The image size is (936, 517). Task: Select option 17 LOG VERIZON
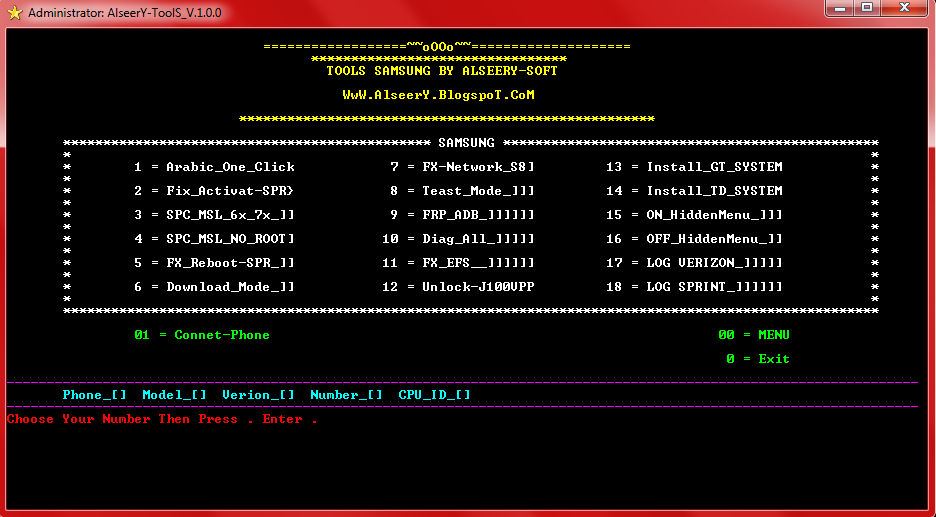694,263
